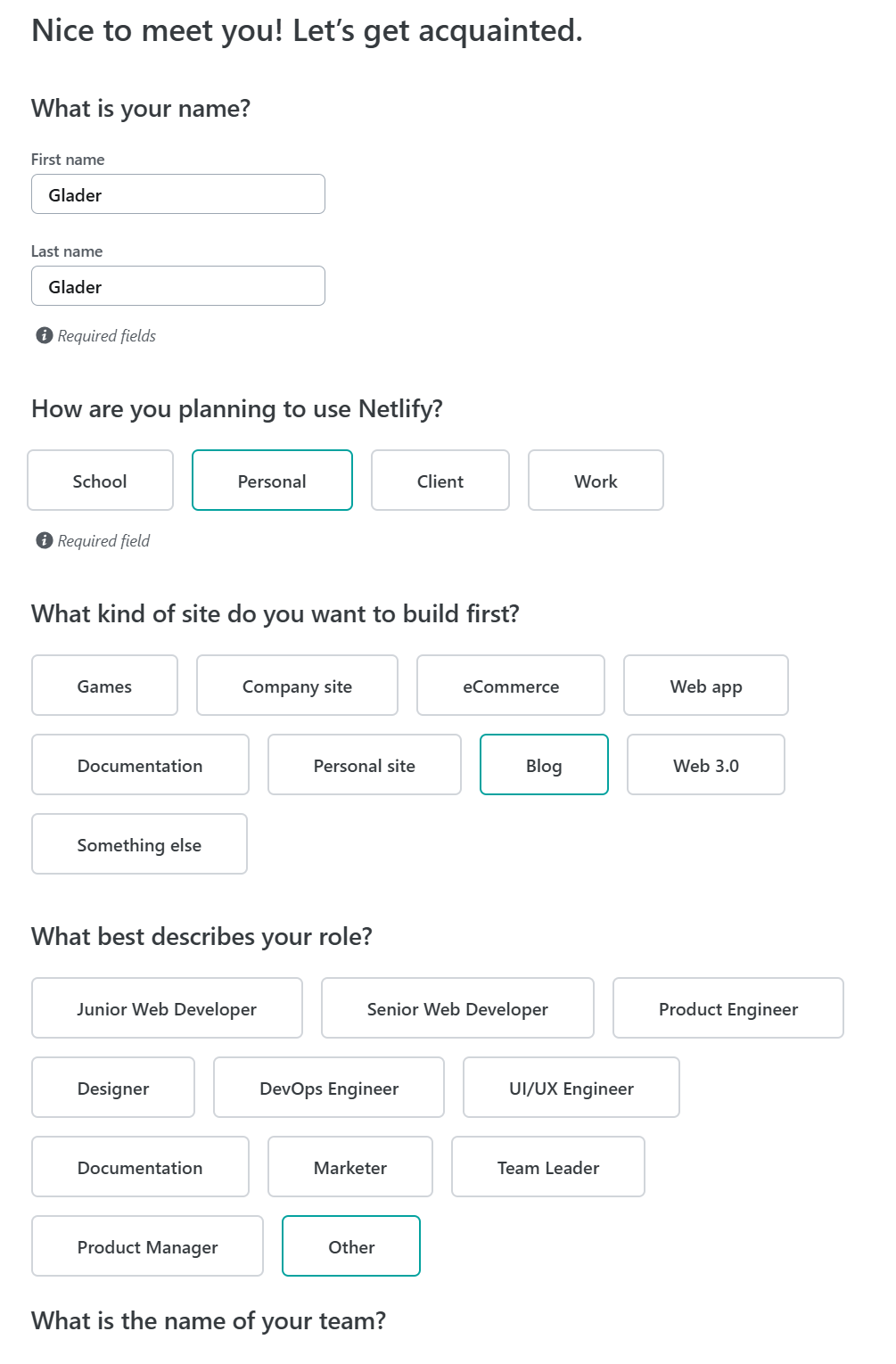Viewport: 896px width, 1364px height.
Task: Select the DevOps Engineer role
Action: pos(329,1088)
